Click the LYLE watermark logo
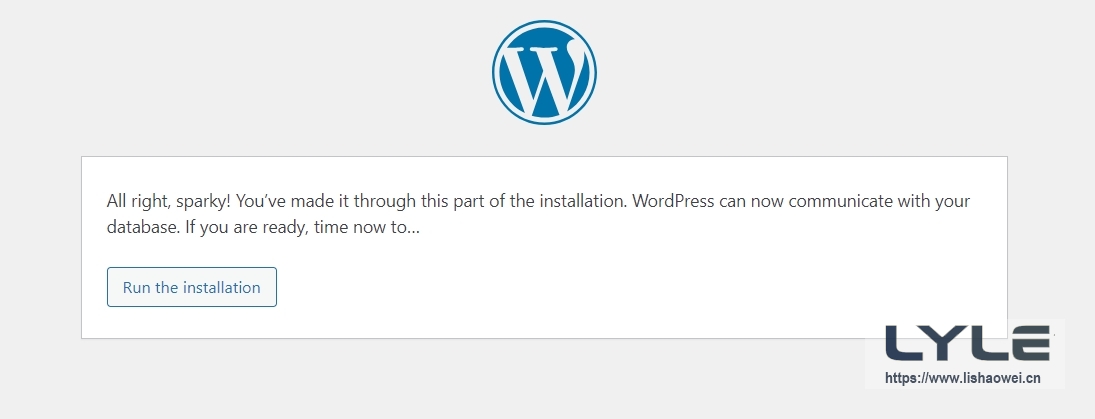 pos(967,344)
